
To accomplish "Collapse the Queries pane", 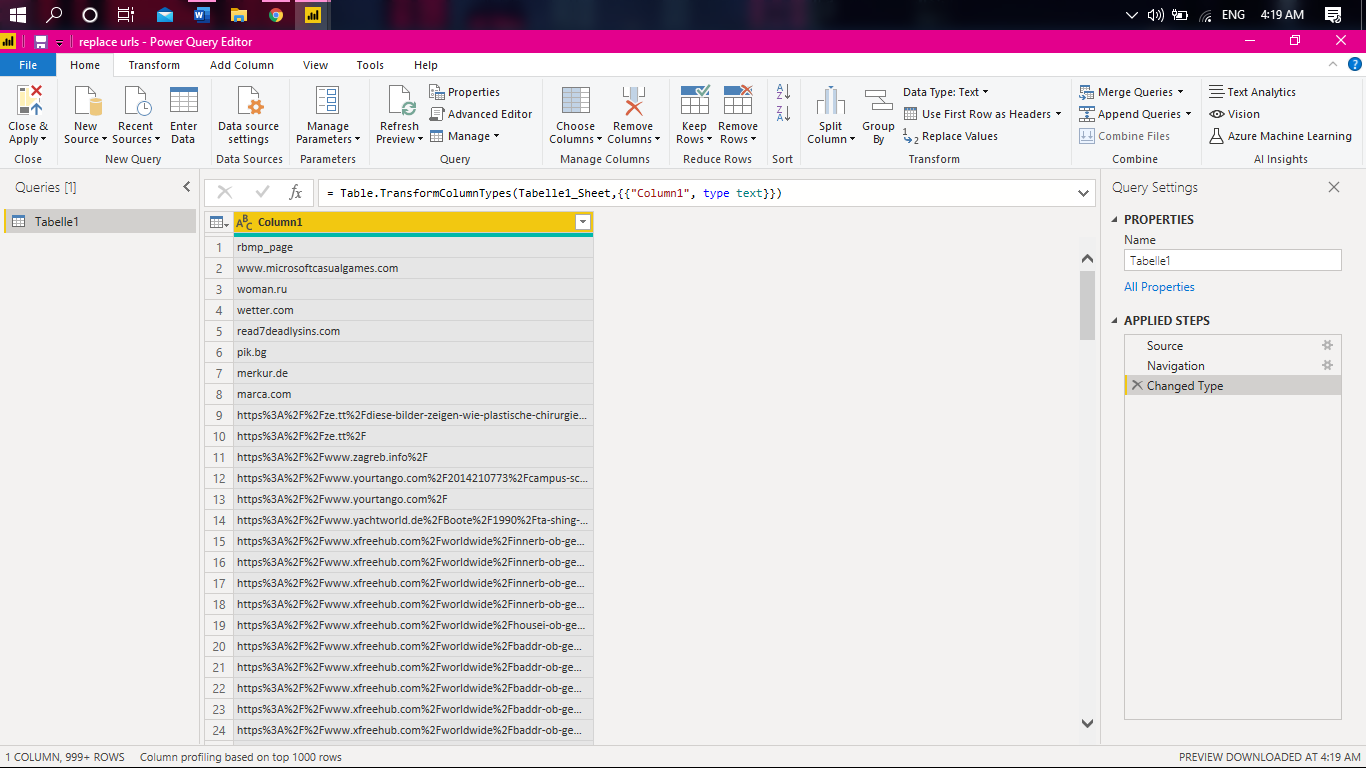I will coord(186,186).
